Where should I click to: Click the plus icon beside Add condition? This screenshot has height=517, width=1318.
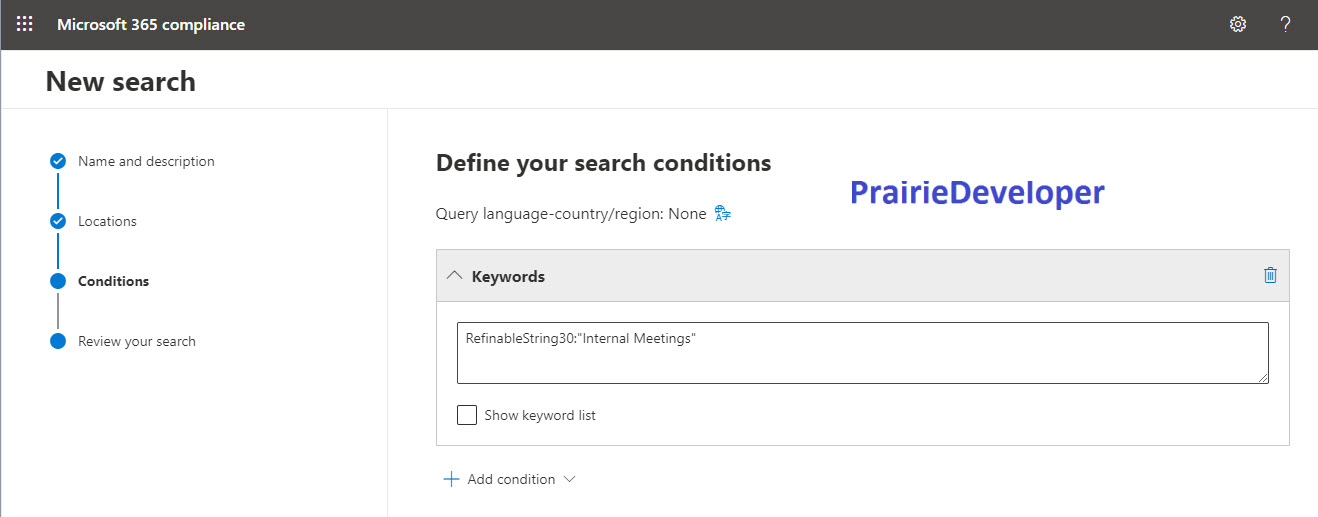(451, 479)
